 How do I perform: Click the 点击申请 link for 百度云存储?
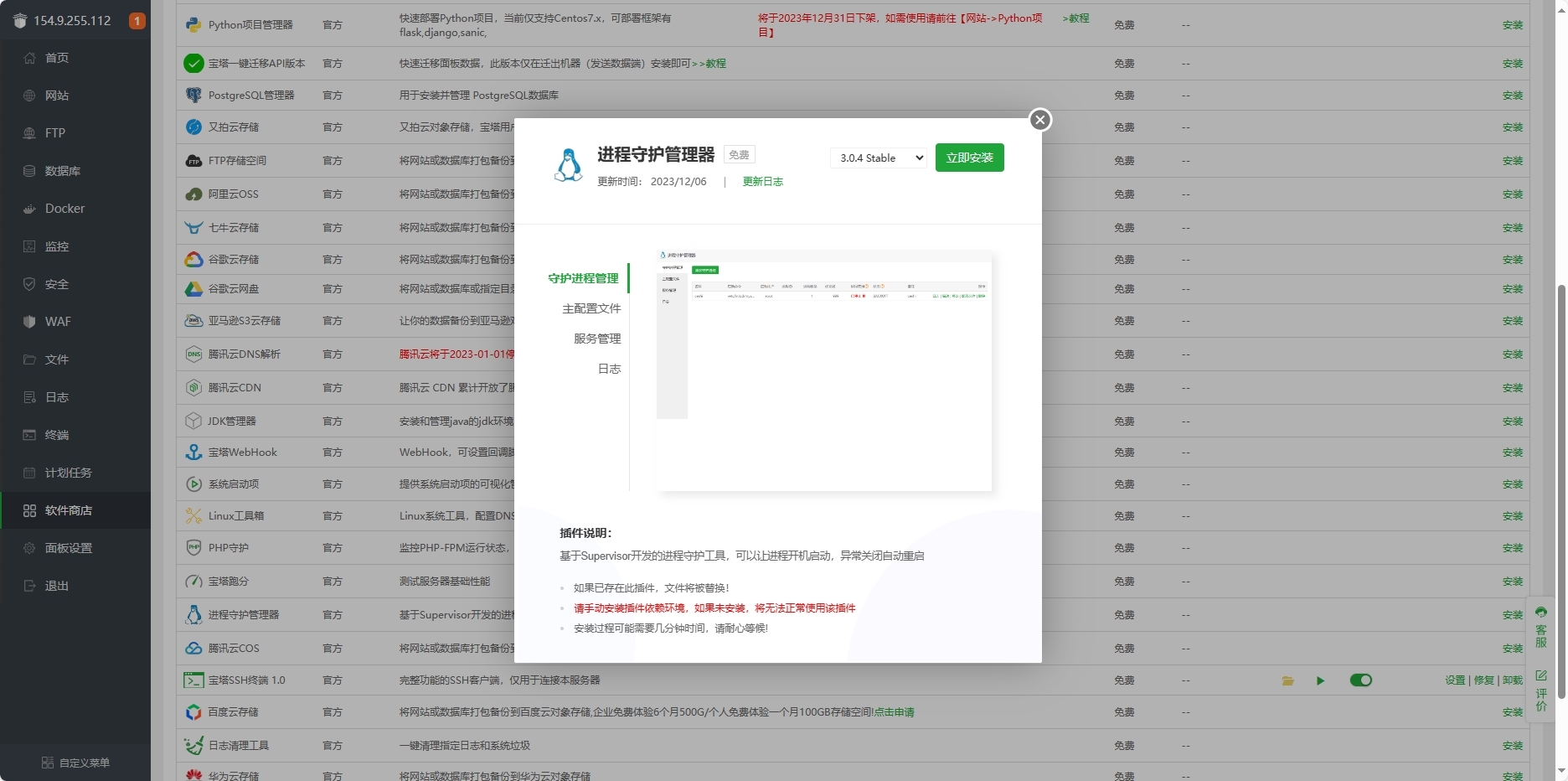point(894,712)
